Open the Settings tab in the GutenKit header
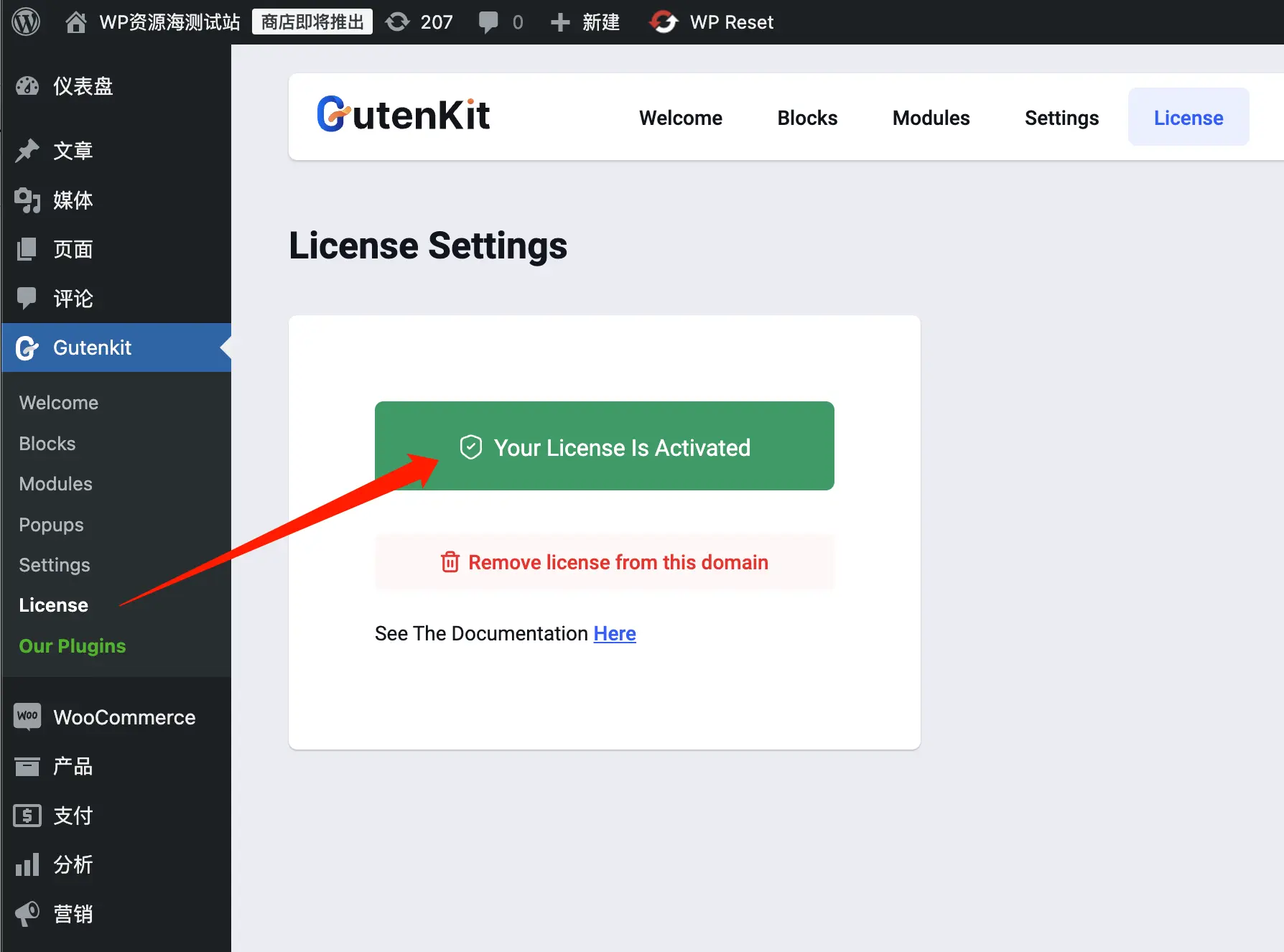The height and width of the screenshot is (952, 1284). [x=1061, y=118]
